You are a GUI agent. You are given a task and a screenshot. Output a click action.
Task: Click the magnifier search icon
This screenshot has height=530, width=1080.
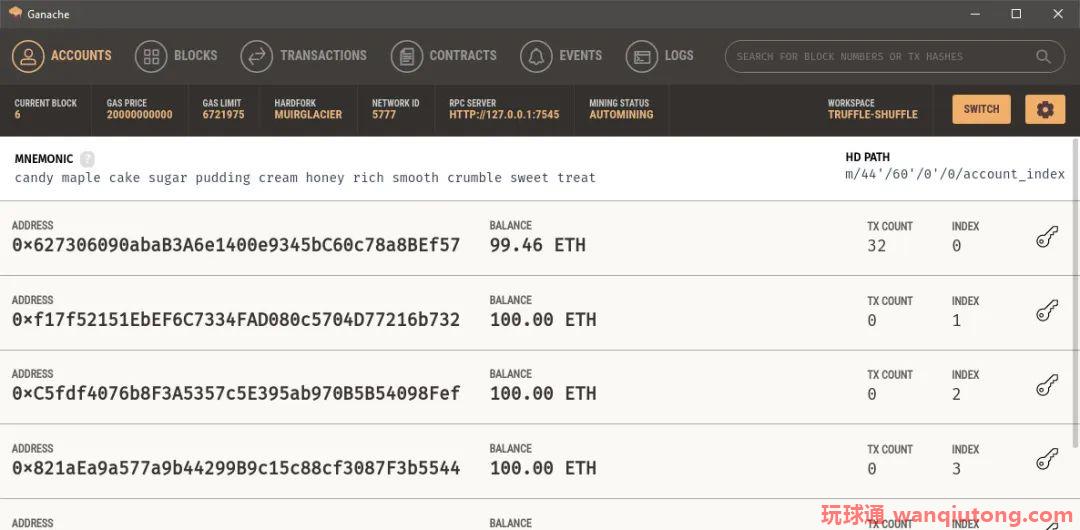click(x=1043, y=57)
